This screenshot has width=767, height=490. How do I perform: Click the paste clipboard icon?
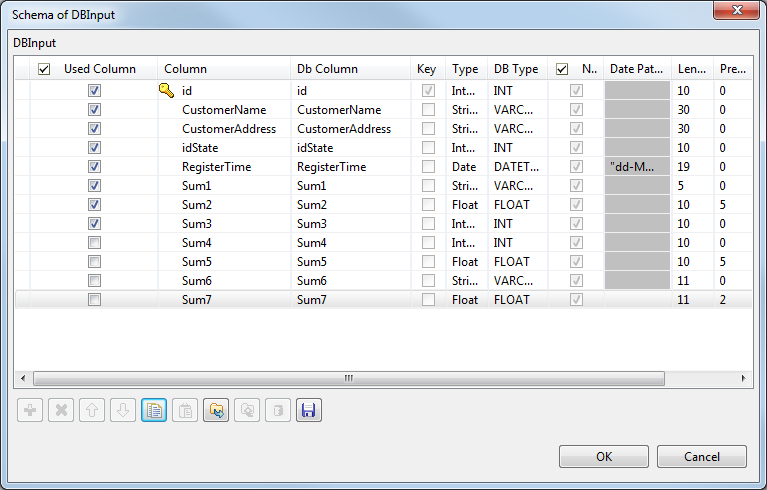tap(184, 410)
